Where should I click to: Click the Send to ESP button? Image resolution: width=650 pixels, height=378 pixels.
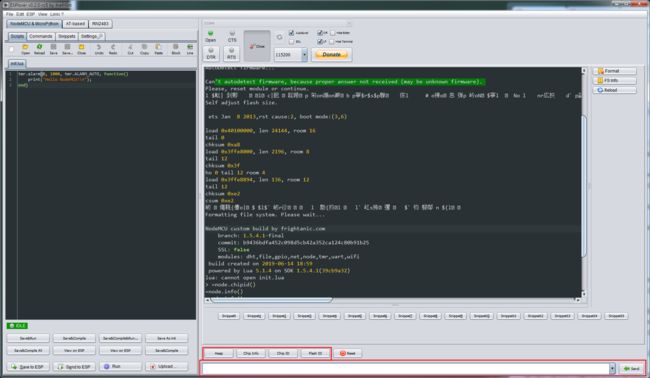tap(74, 367)
